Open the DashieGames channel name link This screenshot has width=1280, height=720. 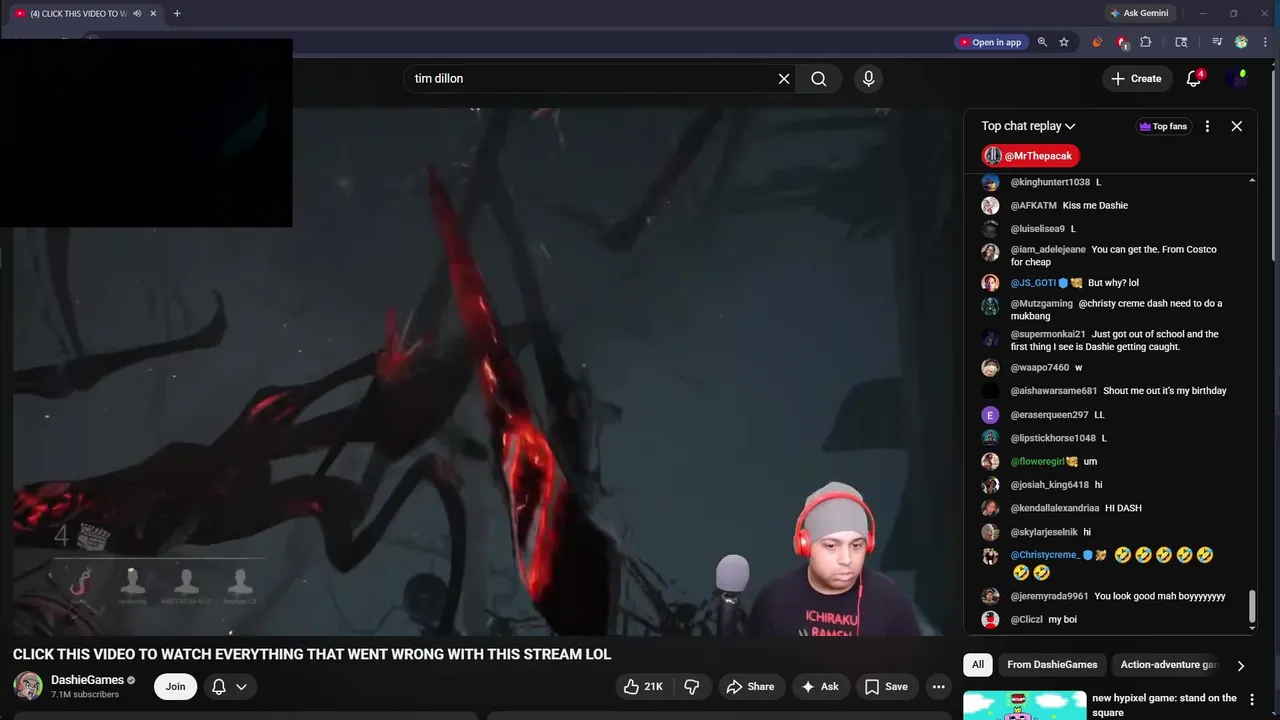[87, 680]
